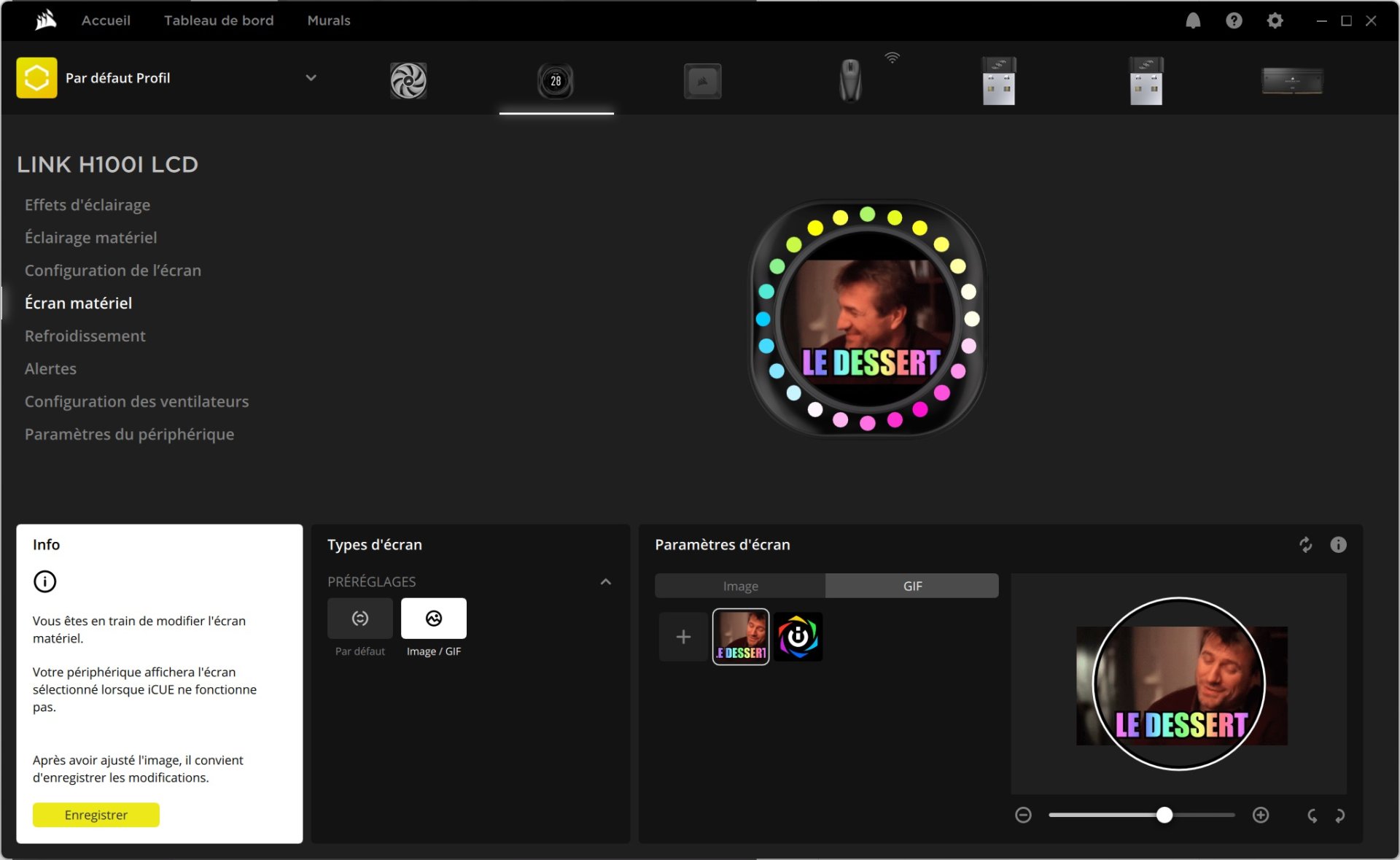Viewport: 1400px width, 860px height.
Task: Choose the Par défaut screen preset
Action: (360, 619)
